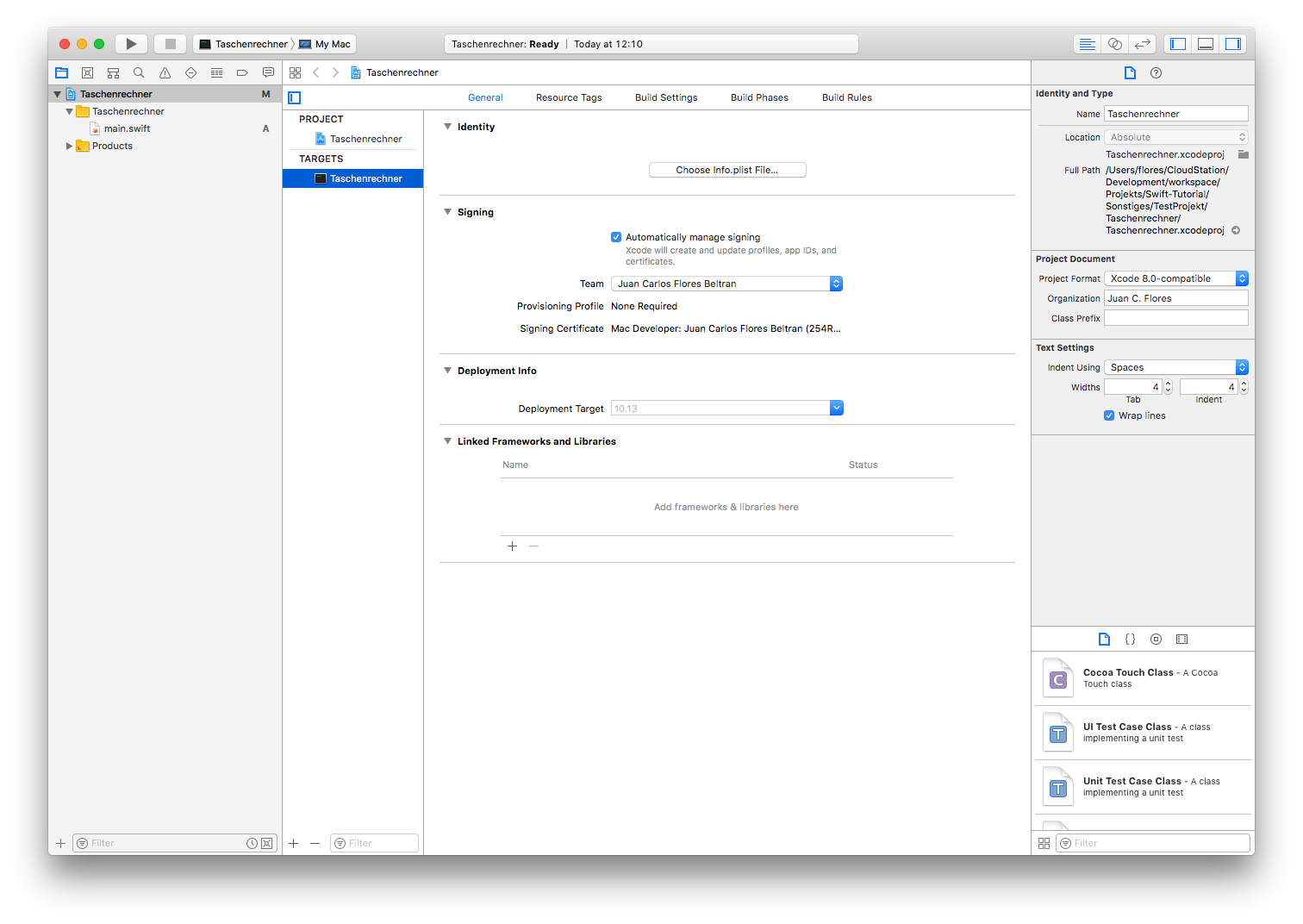Add a linked framework with plus button
The image size is (1303, 924).
[x=512, y=546]
